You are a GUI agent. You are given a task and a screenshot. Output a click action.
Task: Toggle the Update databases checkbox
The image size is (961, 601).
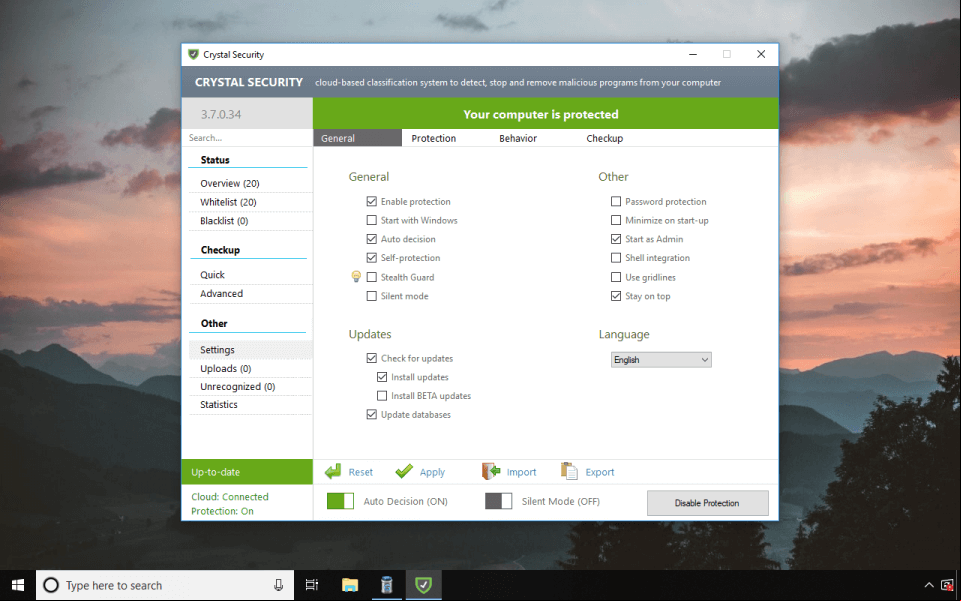click(x=371, y=414)
